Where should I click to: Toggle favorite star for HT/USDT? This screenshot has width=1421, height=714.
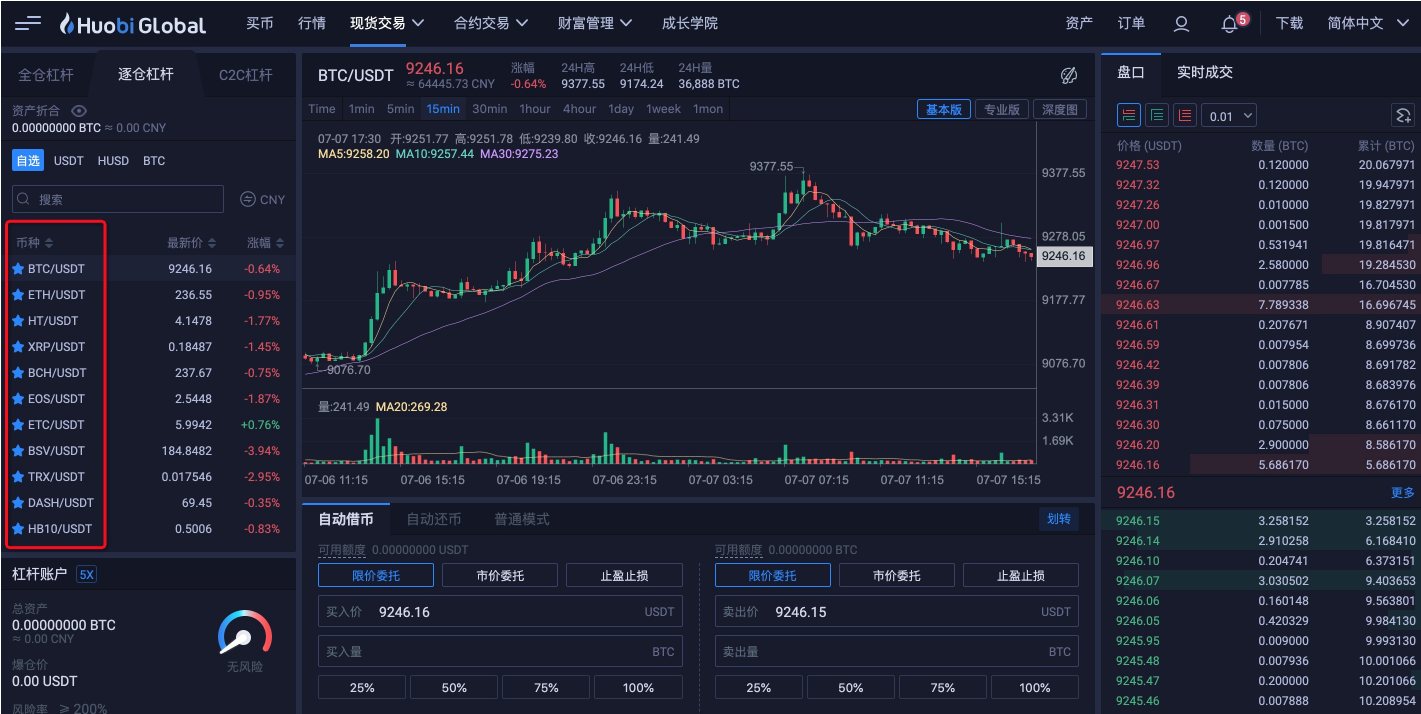[18, 321]
